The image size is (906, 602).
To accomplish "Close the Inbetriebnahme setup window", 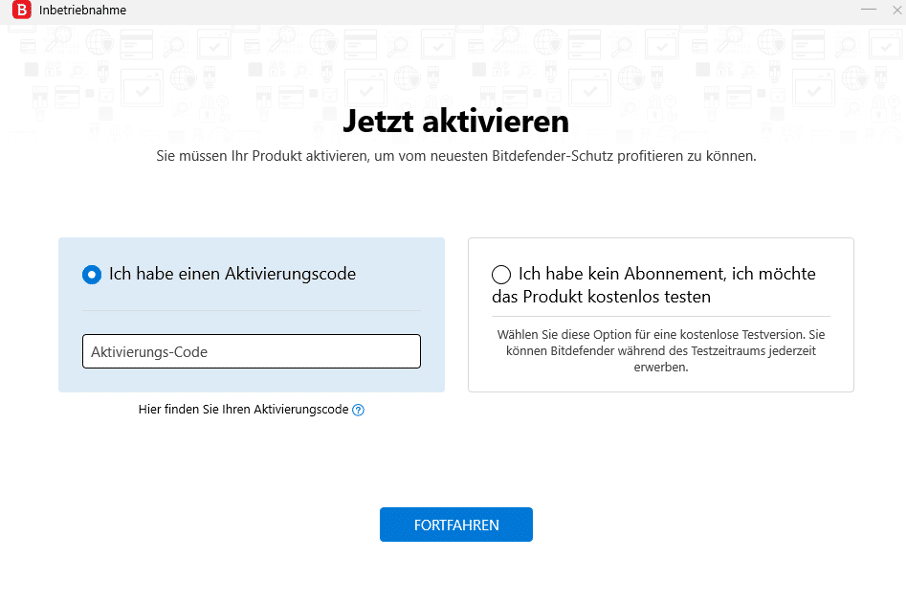I will click(x=897, y=10).
